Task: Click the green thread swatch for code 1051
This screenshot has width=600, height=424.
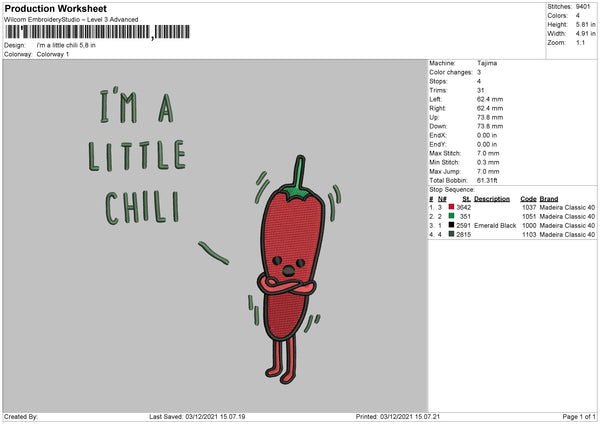Action: point(451,216)
